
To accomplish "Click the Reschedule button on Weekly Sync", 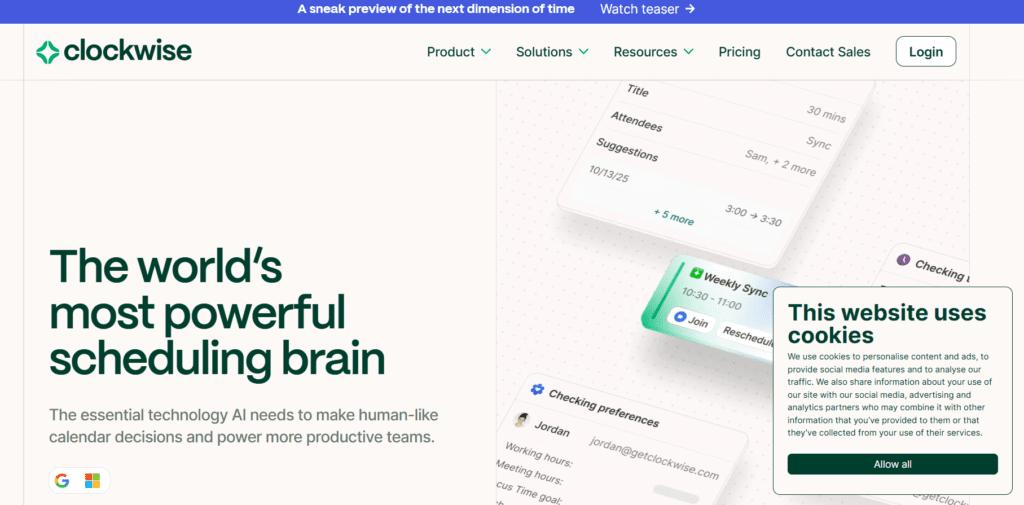I will click(x=747, y=336).
